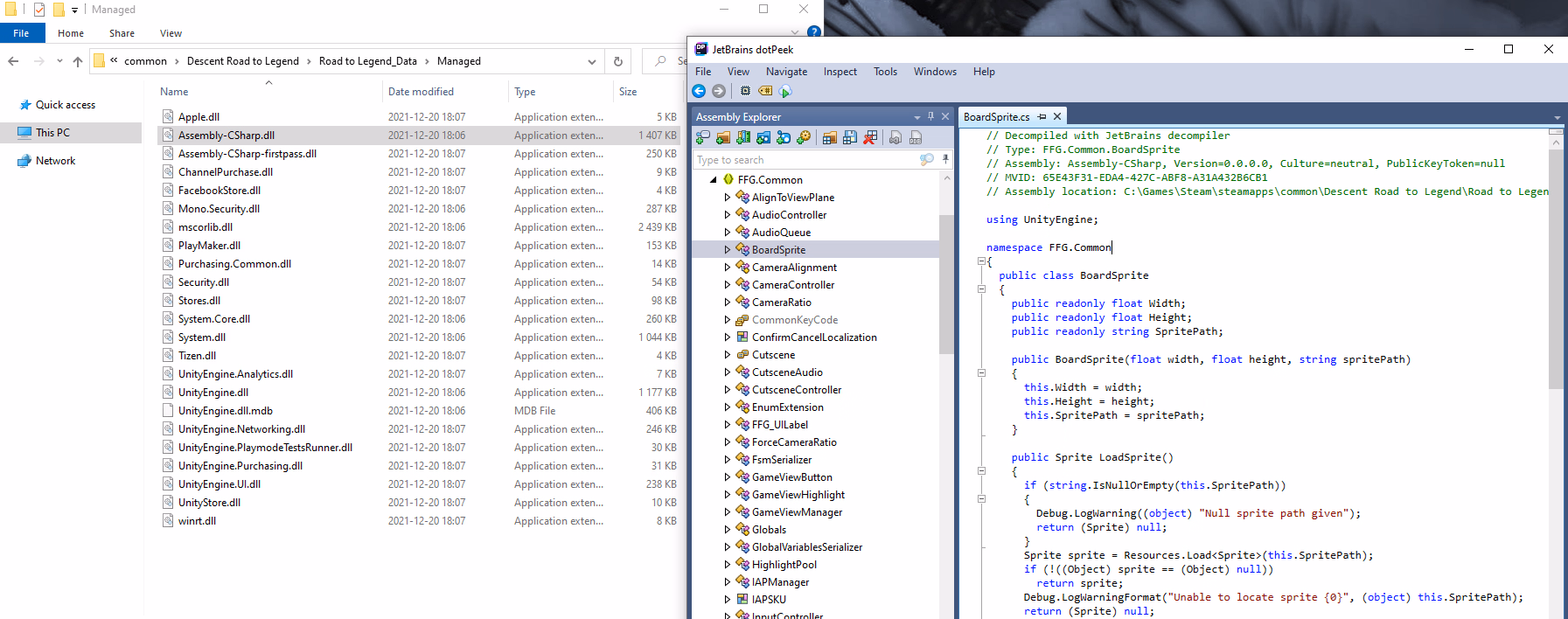Toggle the pin next to Assembly Explorer search box
This screenshot has height=619, width=1568.
coord(945,159)
